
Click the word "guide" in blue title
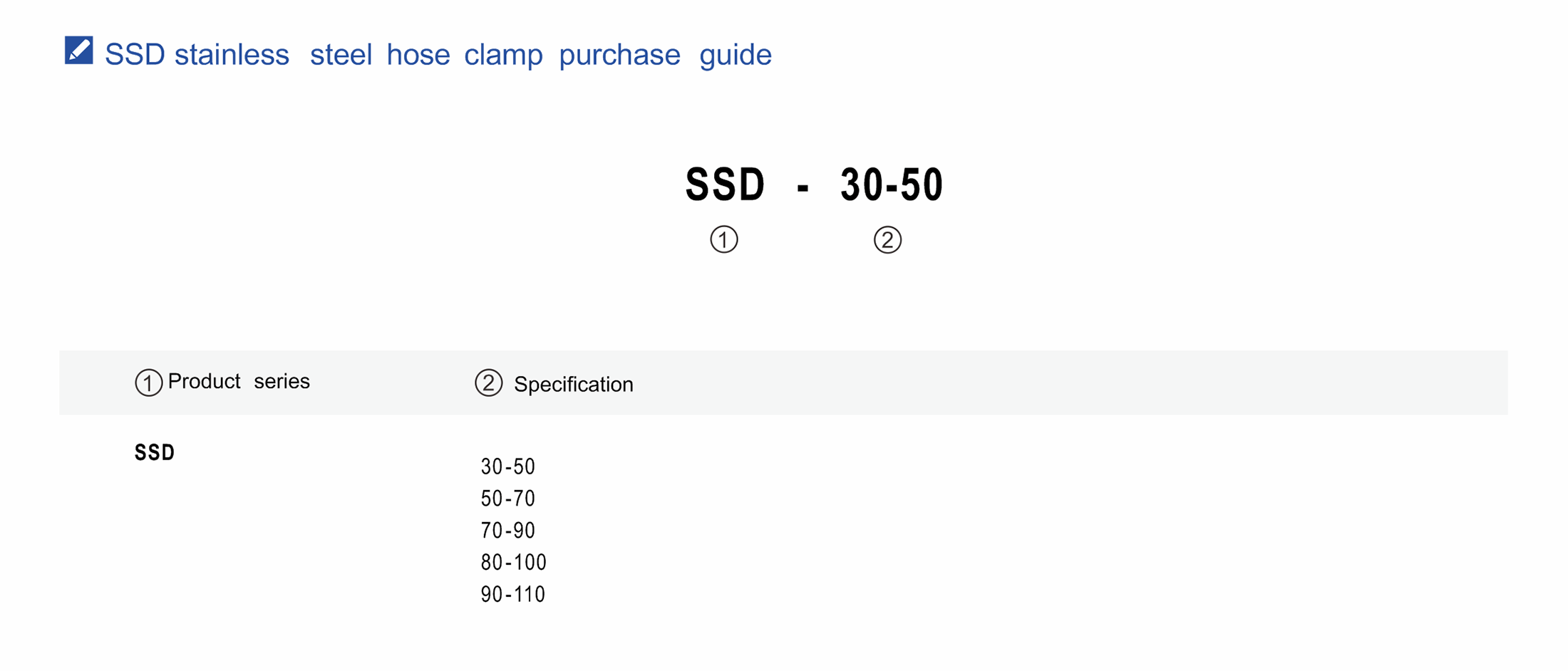735,55
